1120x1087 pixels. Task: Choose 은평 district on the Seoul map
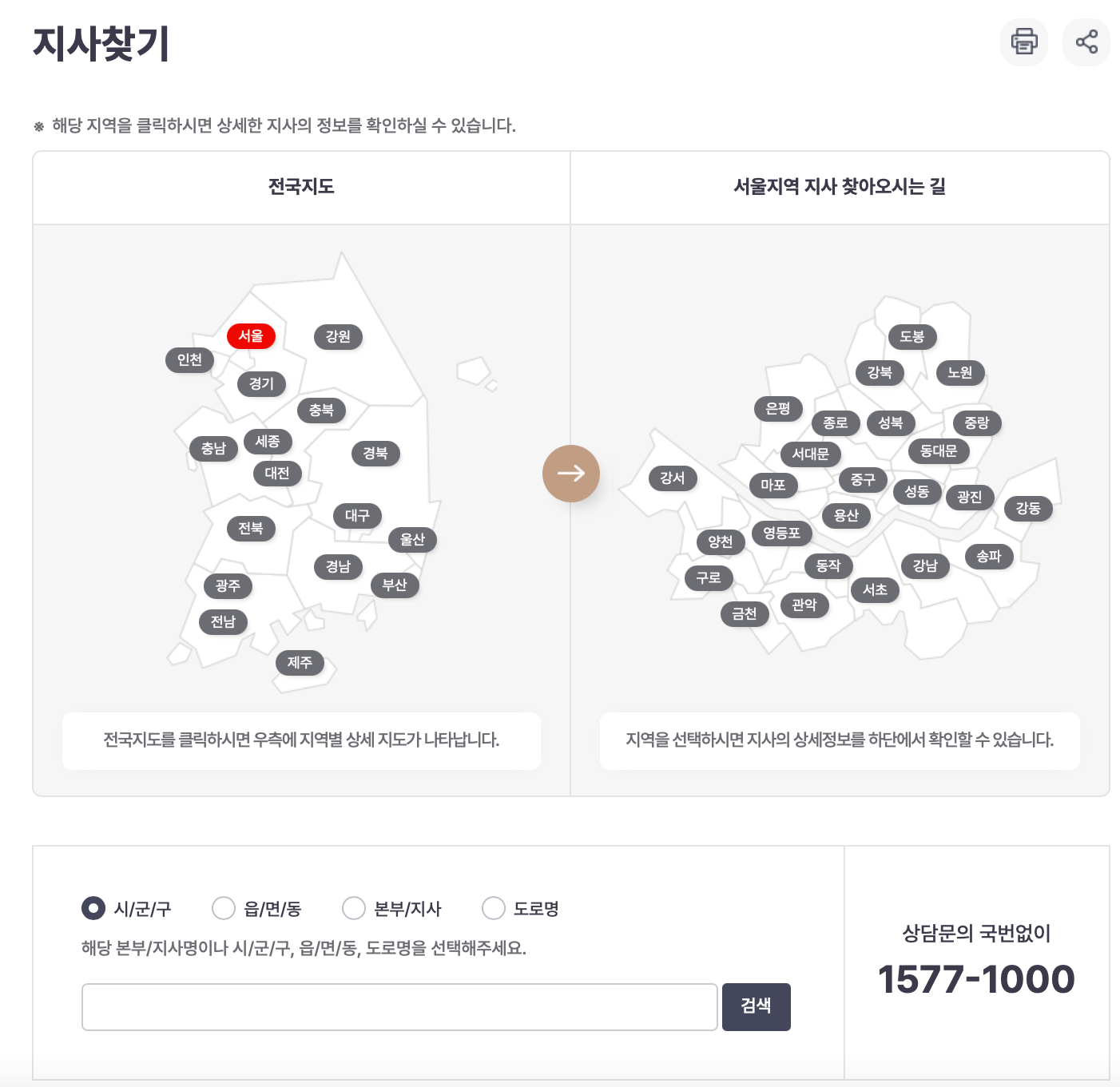[777, 409]
